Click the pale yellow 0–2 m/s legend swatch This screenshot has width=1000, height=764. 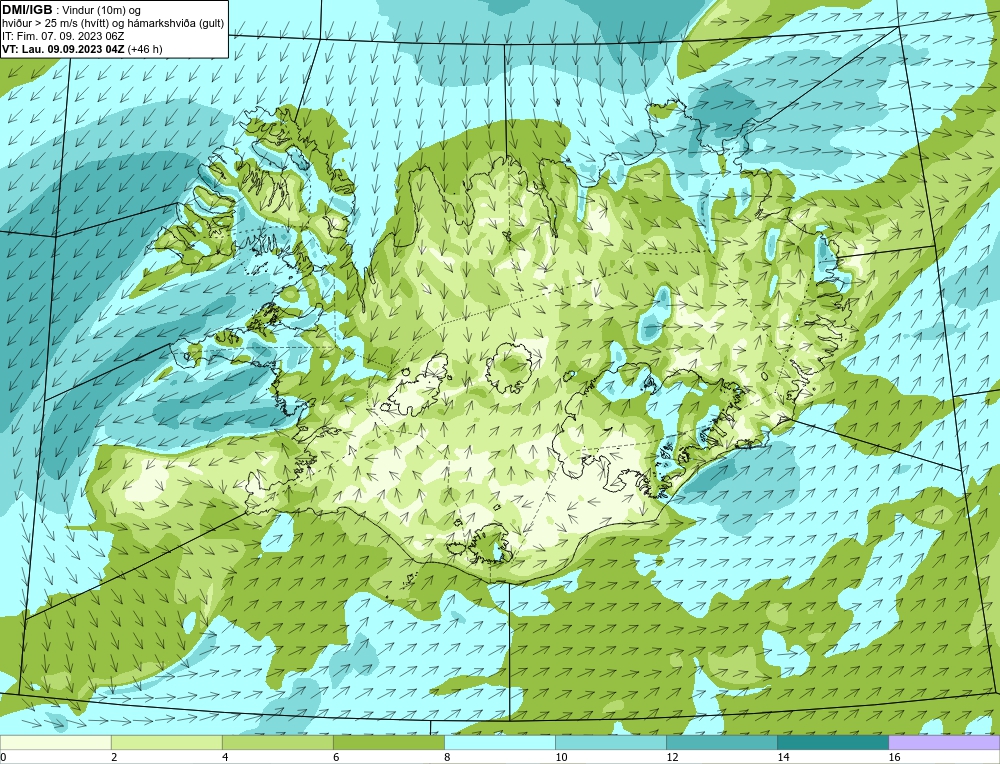pos(55,743)
